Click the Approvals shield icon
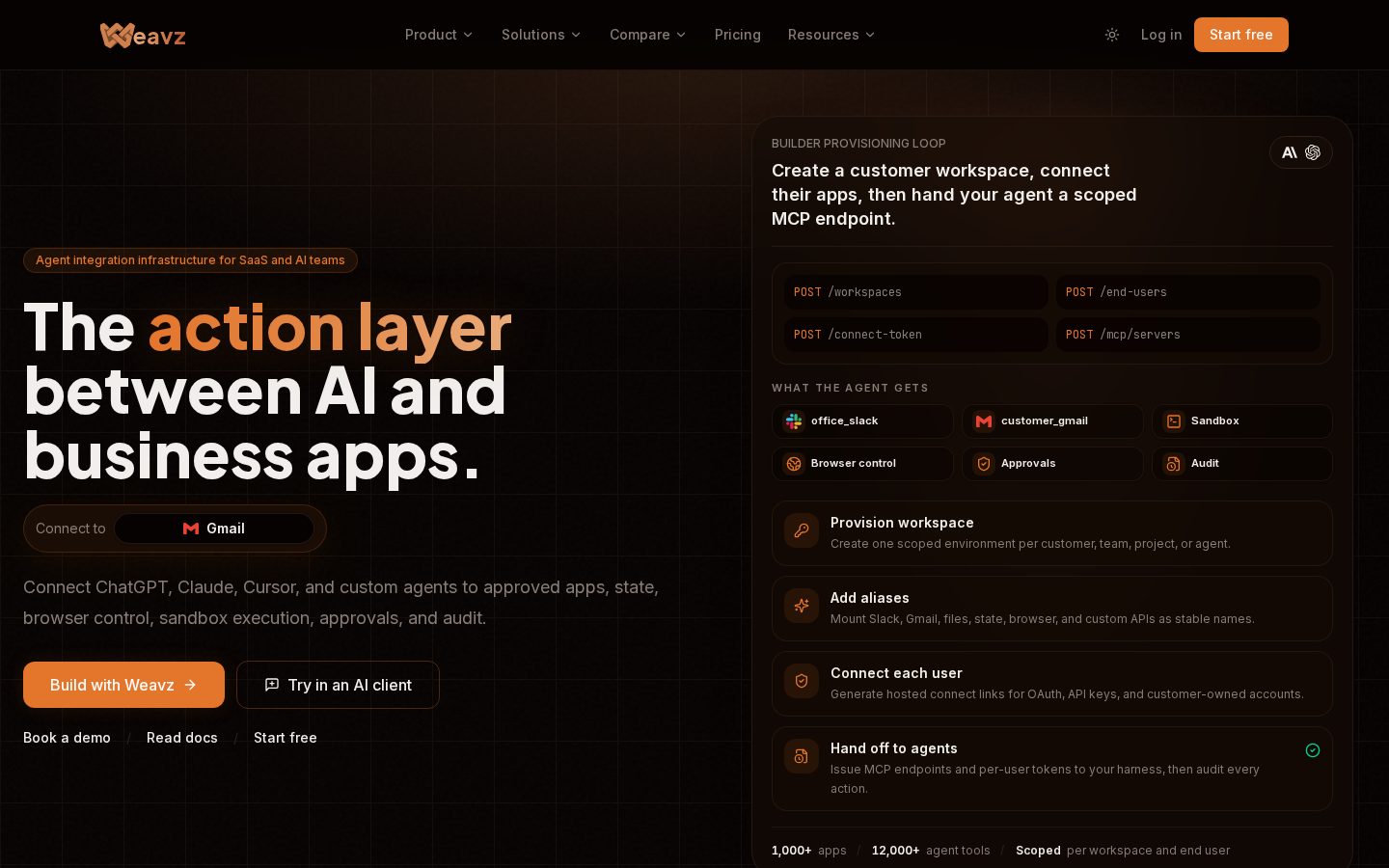This screenshot has height=868, width=1389. 984,464
